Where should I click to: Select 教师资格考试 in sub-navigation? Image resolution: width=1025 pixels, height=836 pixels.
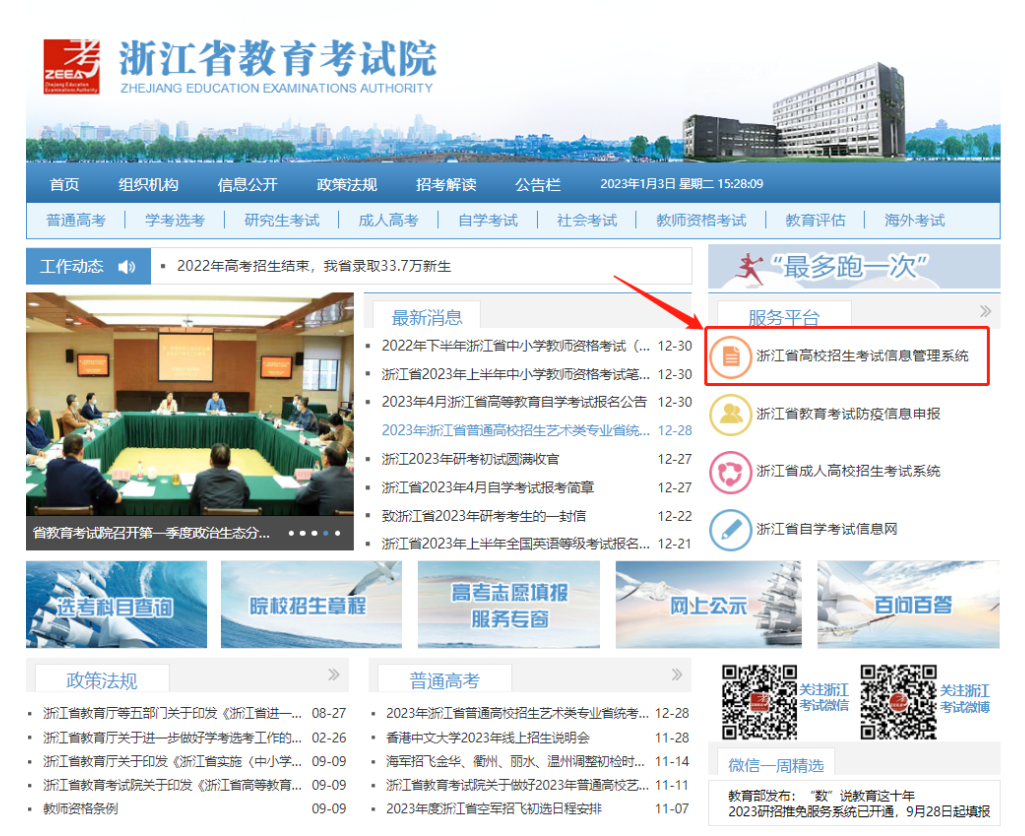701,221
